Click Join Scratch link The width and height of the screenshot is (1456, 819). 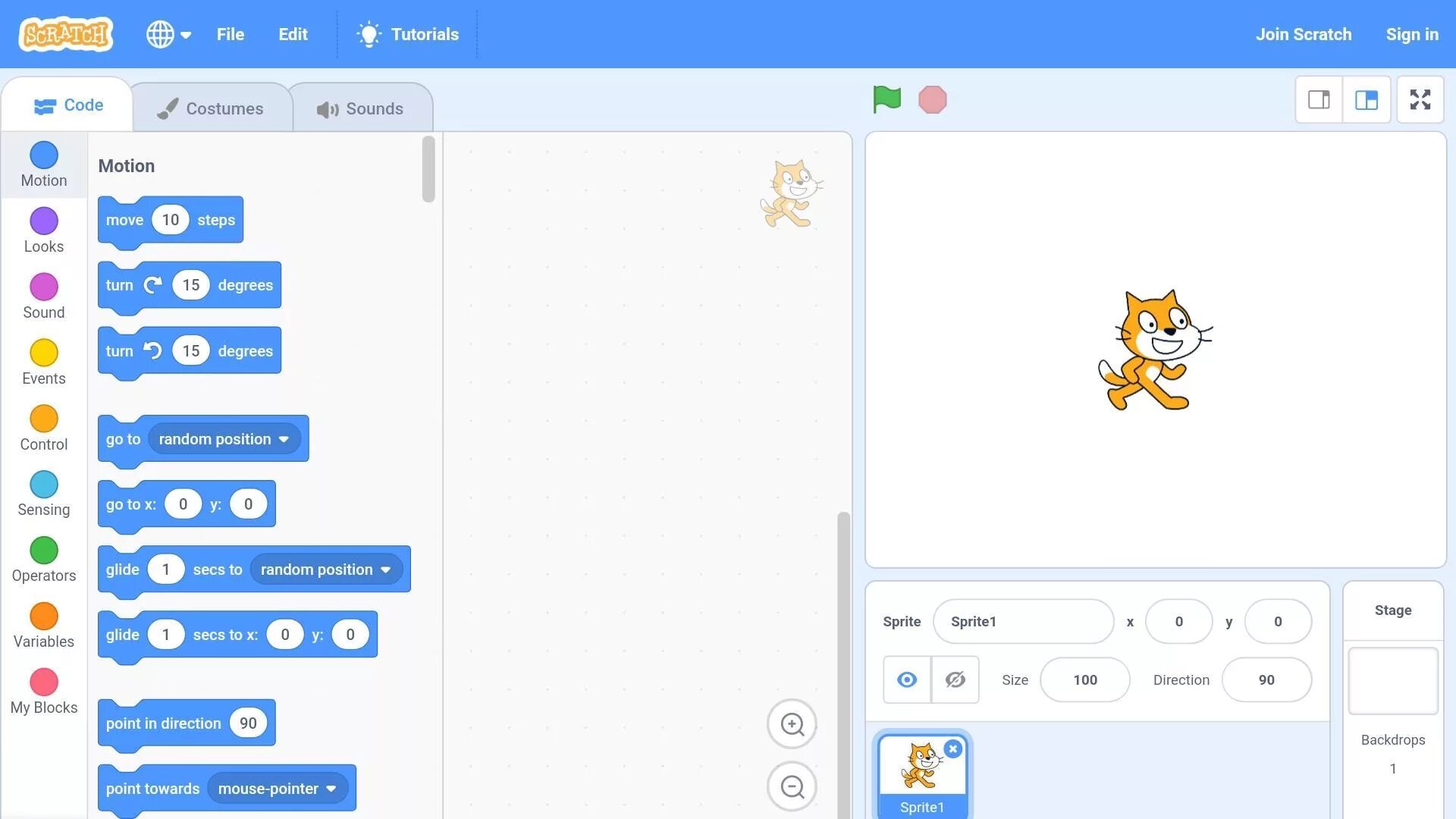pyautogui.click(x=1304, y=34)
